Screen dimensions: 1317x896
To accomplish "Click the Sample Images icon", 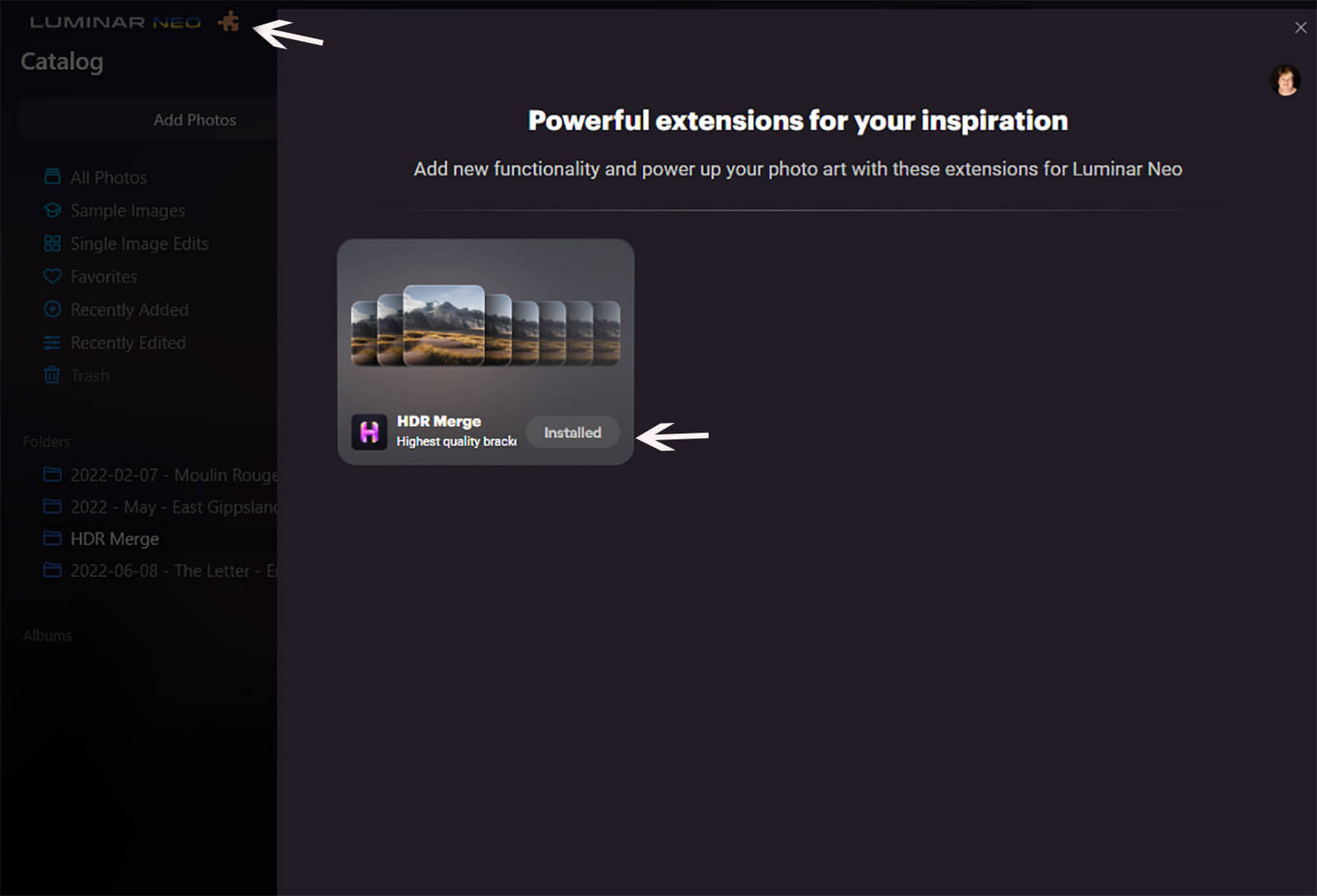I will pyautogui.click(x=53, y=211).
